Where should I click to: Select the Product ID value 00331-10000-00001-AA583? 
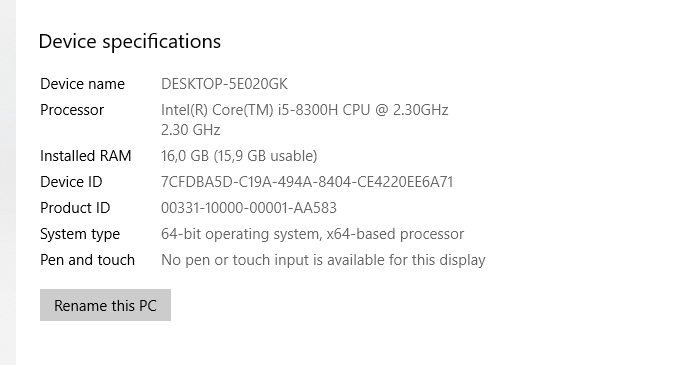click(249, 208)
